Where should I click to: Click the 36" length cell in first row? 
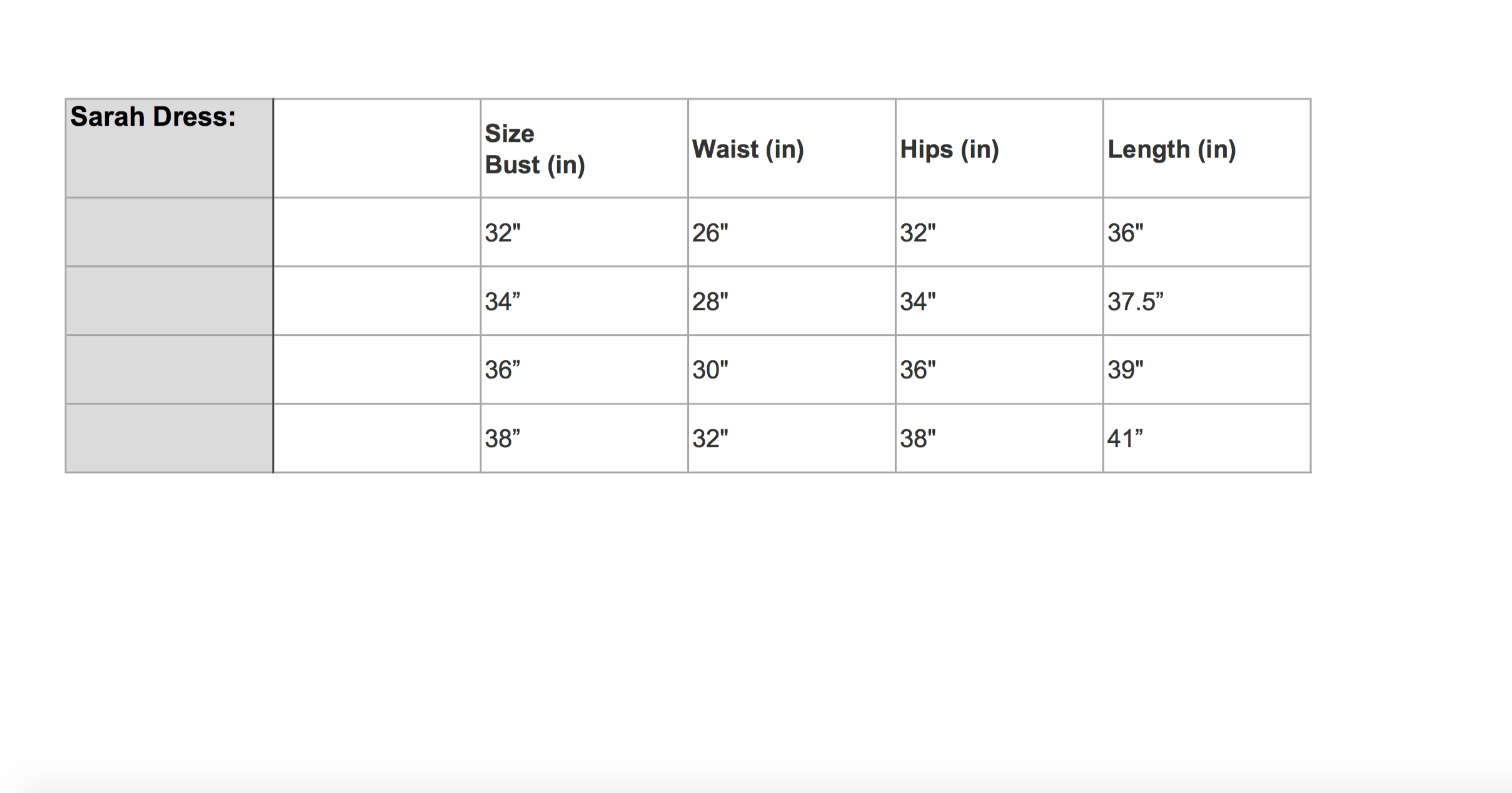click(x=1126, y=233)
